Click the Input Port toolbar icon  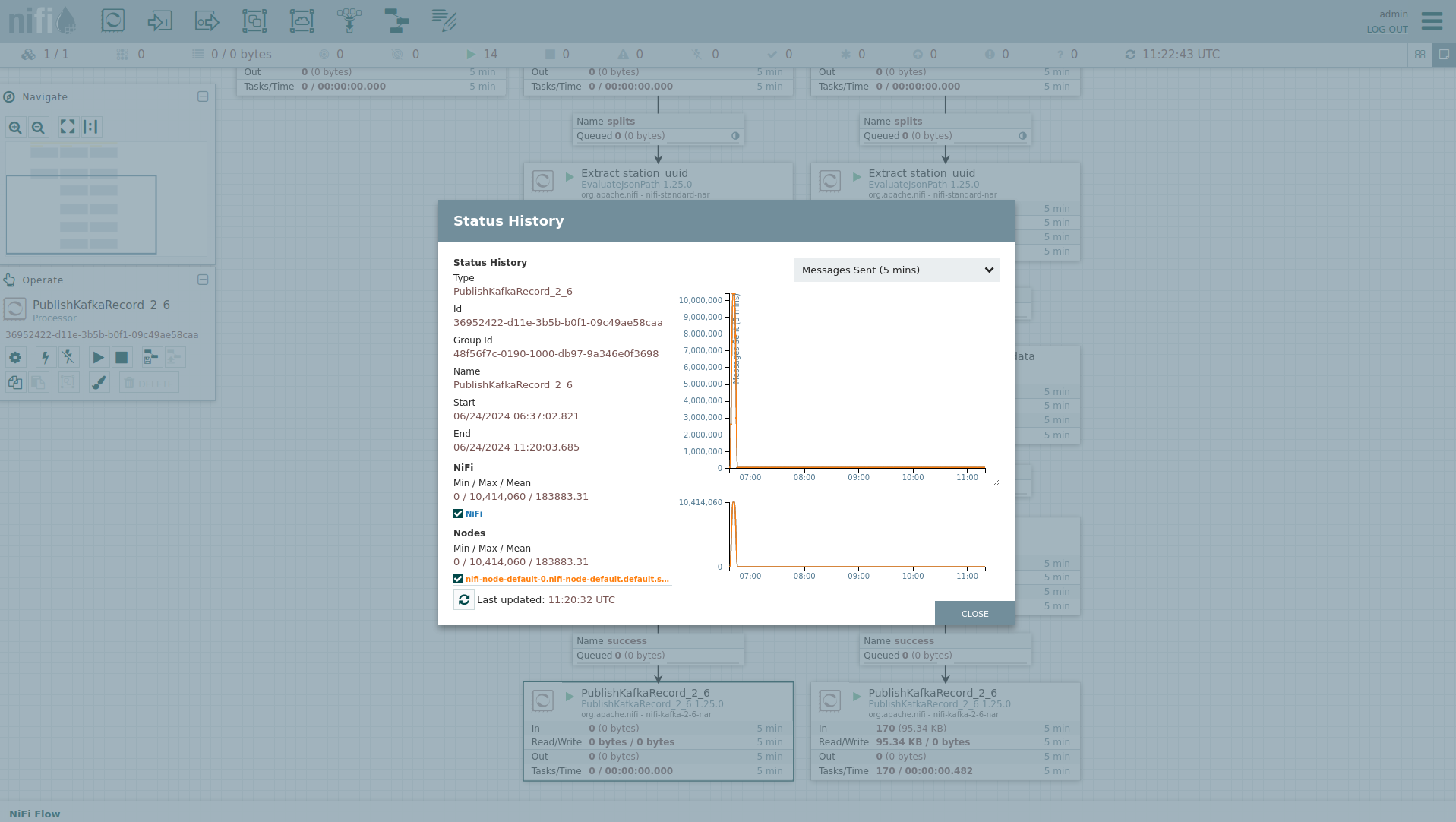click(159, 21)
